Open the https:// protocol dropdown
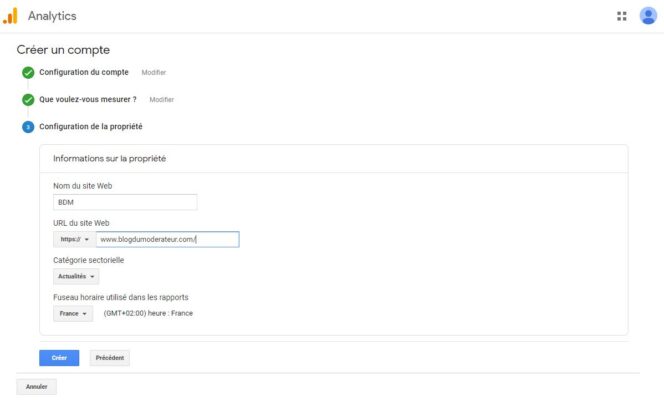The height and width of the screenshot is (406, 664). (75, 240)
